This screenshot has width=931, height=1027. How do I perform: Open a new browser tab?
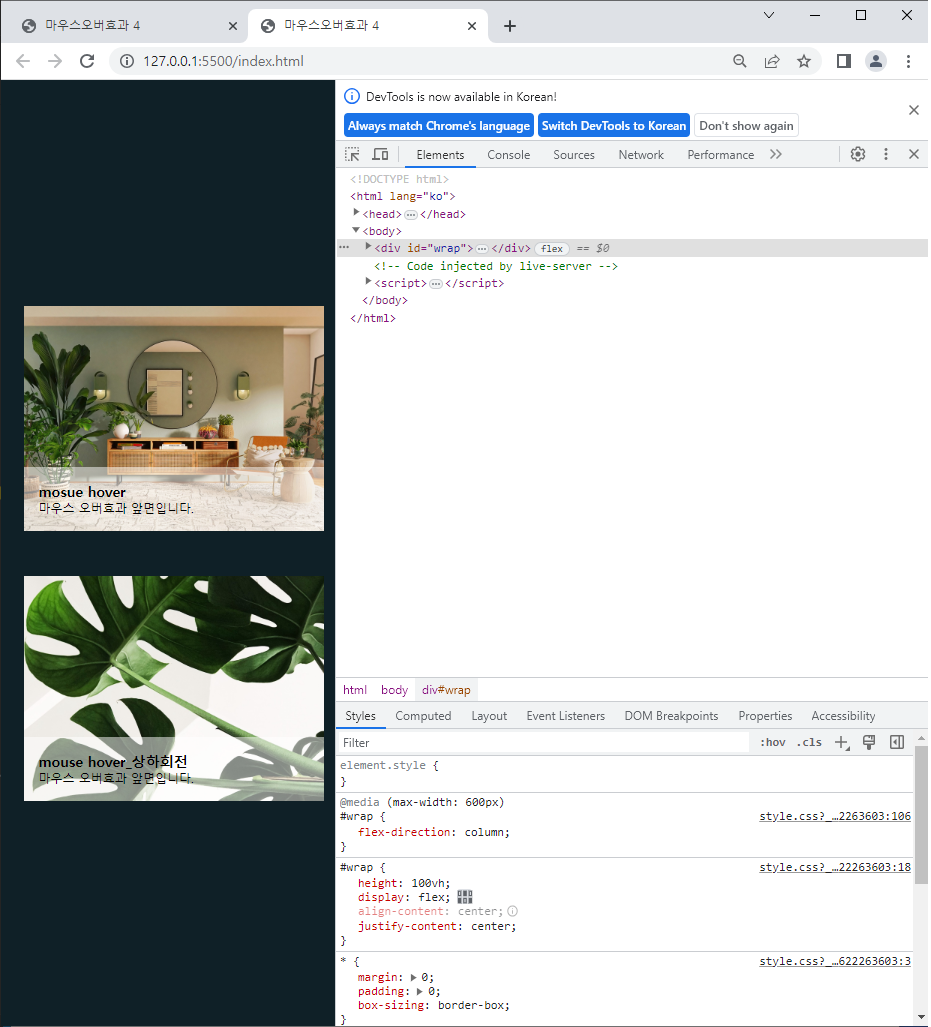[510, 26]
